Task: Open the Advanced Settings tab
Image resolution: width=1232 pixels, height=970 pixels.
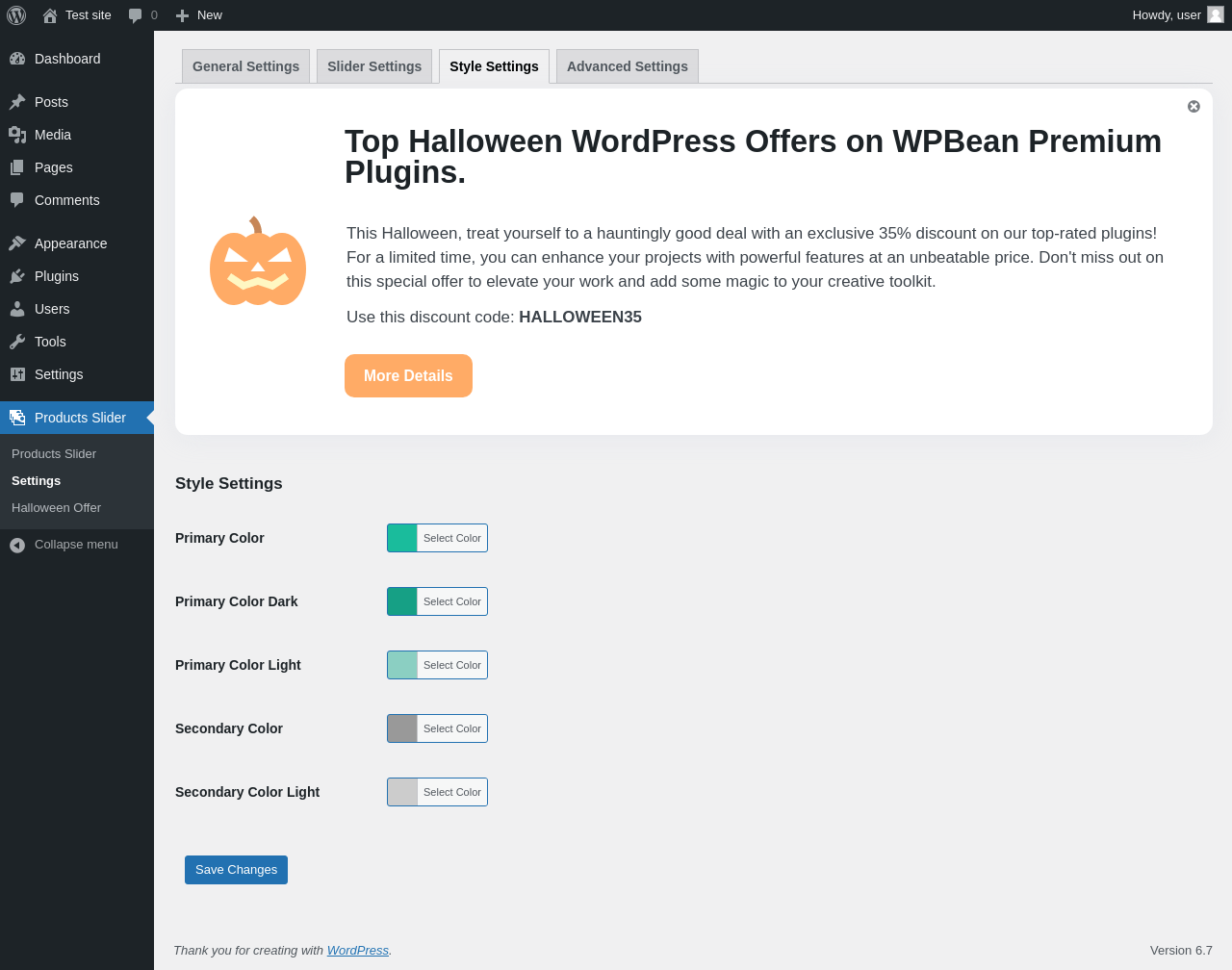Action: pos(628,66)
